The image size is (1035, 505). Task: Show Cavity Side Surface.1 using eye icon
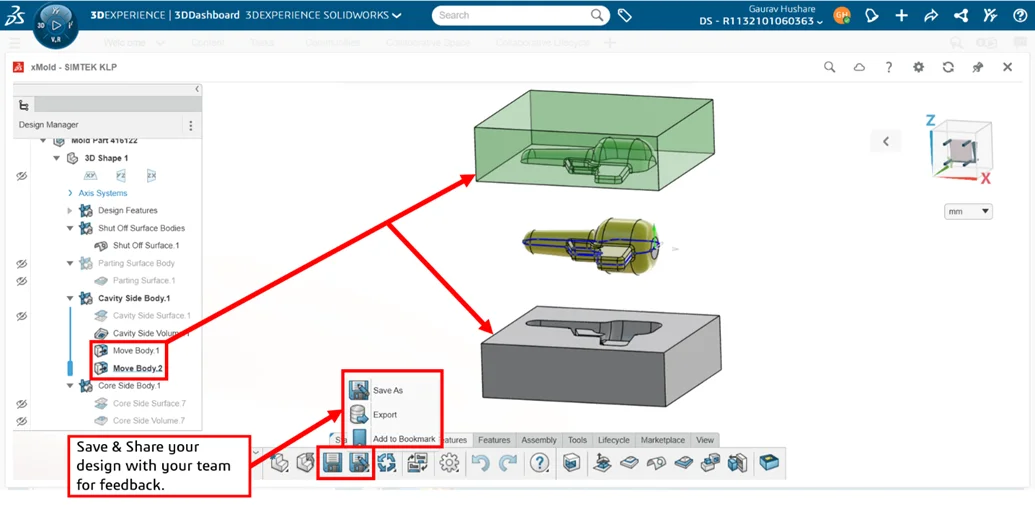[21, 316]
